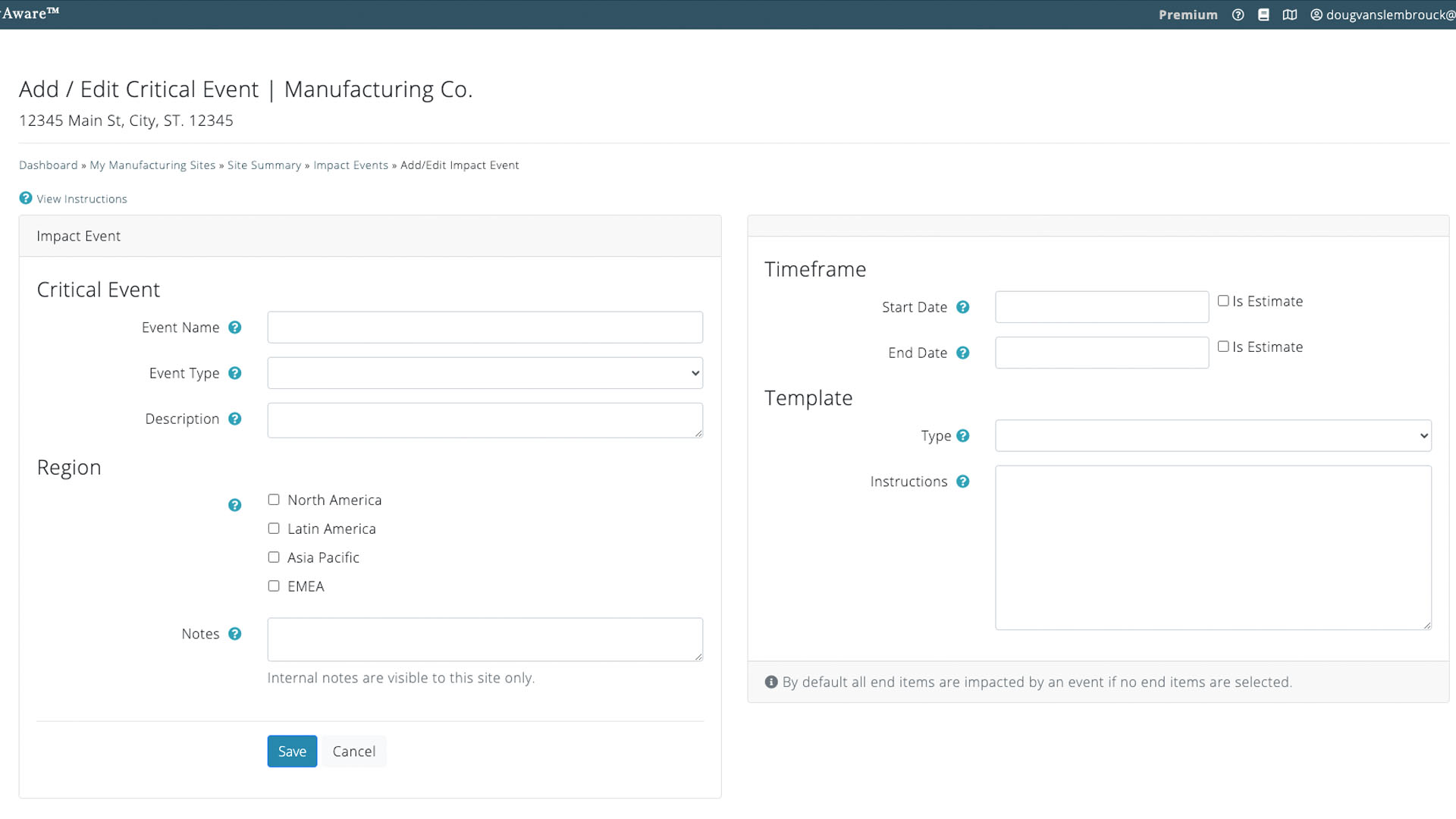Viewport: 1456px width, 819px height.
Task: Click into the Event Name field
Action: (485, 328)
